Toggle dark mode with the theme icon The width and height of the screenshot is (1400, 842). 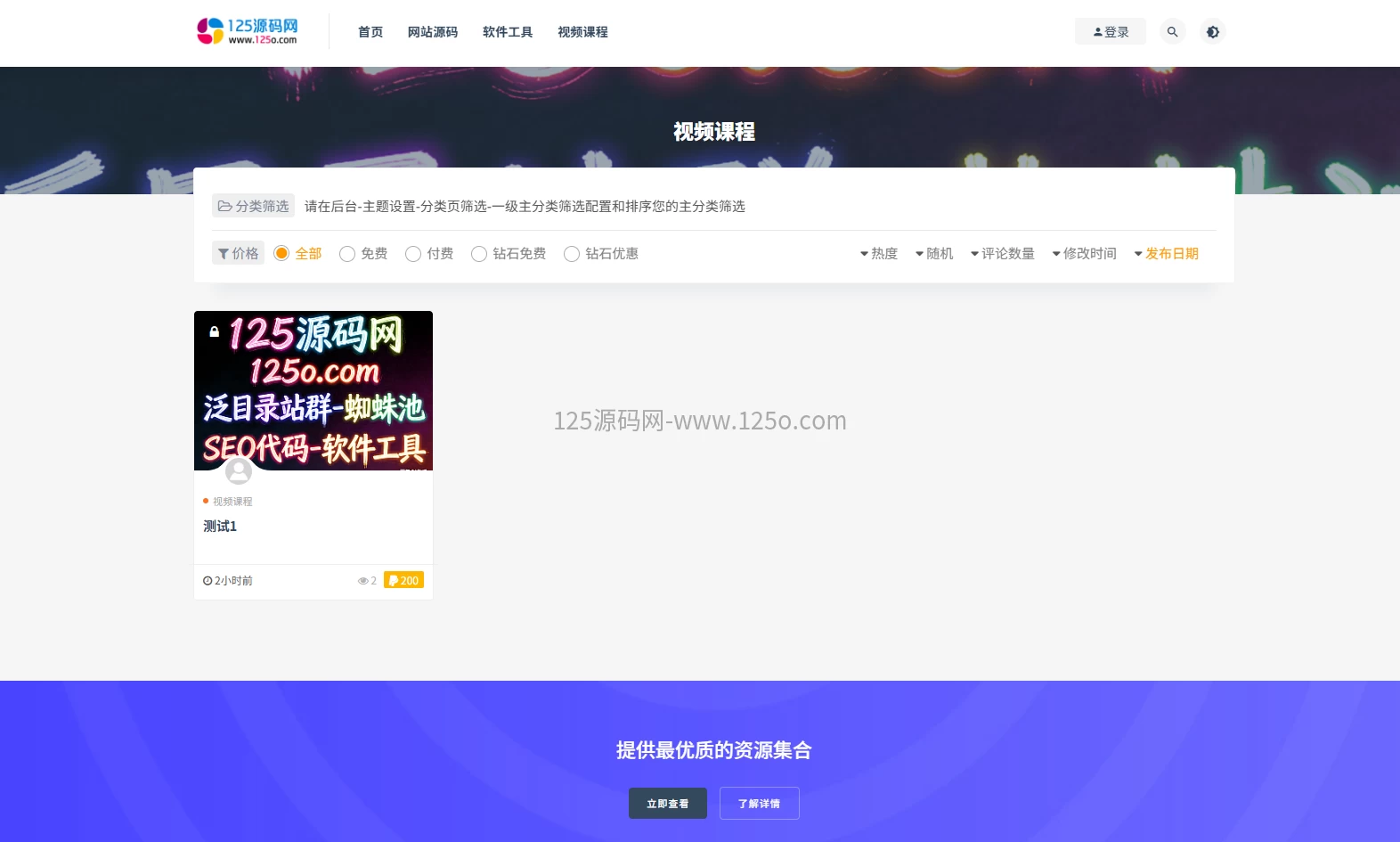pos(1212,32)
